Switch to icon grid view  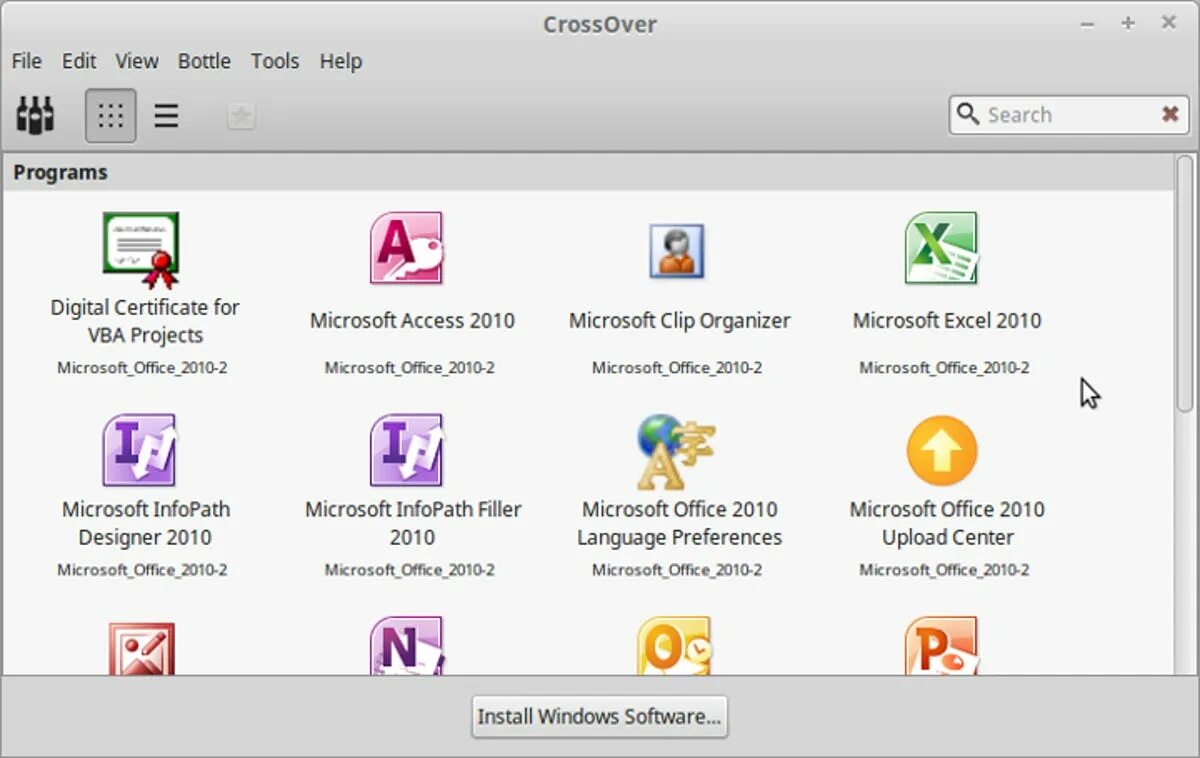pos(110,116)
